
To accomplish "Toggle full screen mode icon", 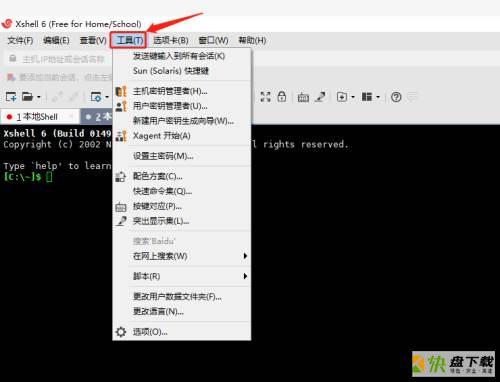I will tap(265, 97).
